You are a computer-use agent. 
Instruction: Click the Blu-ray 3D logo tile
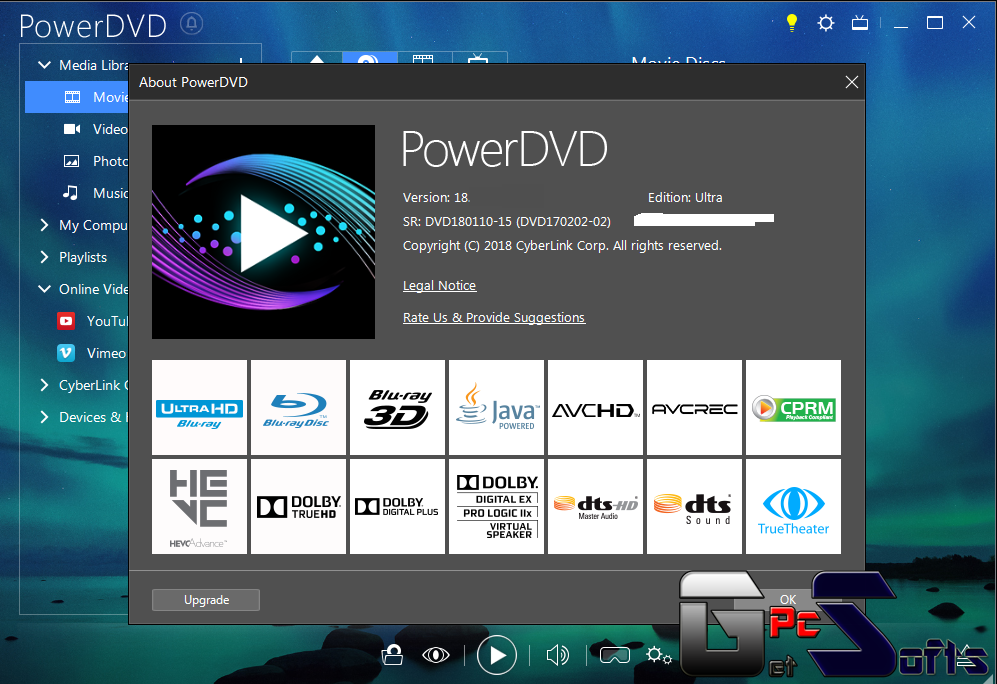397,407
